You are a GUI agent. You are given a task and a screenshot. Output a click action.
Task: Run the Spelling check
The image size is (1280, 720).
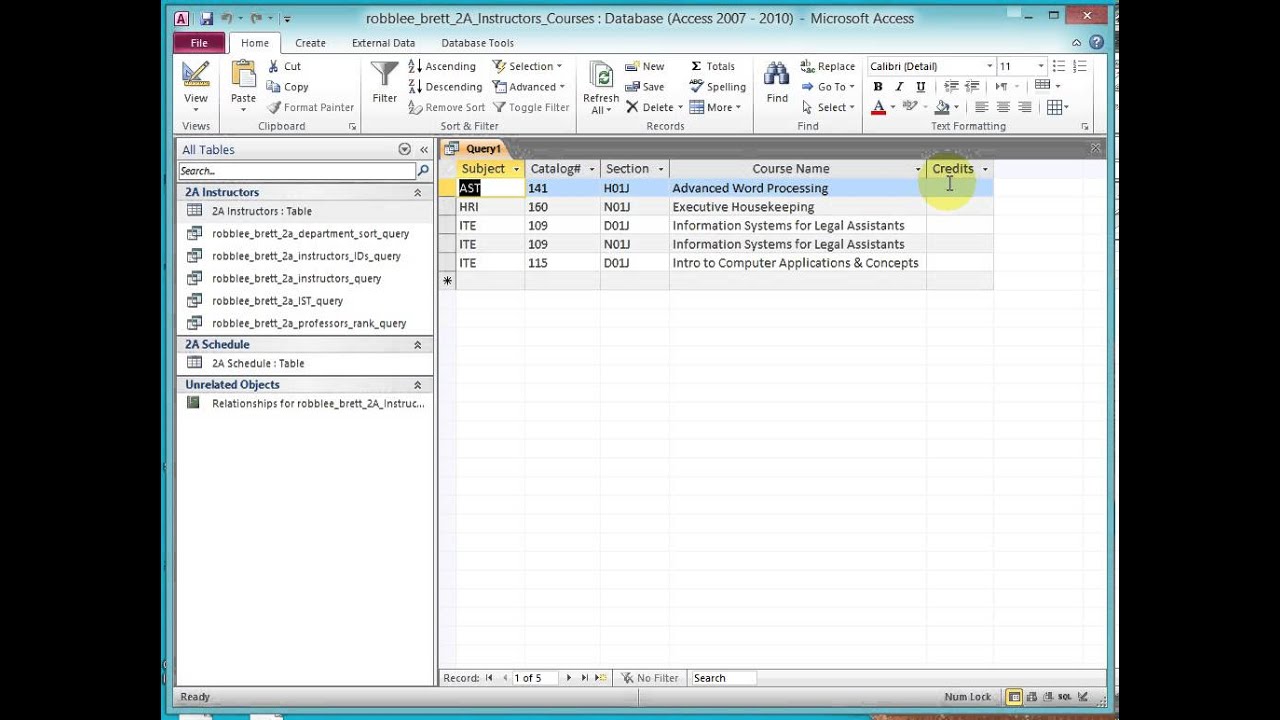(717, 87)
